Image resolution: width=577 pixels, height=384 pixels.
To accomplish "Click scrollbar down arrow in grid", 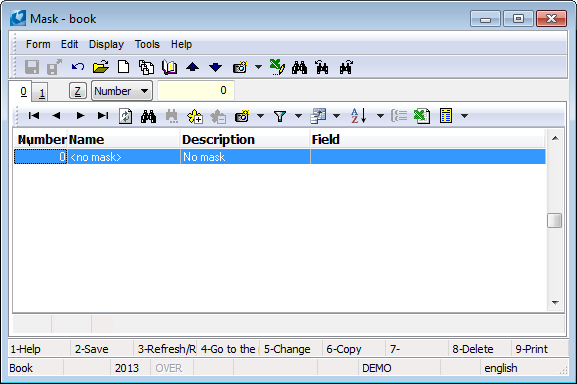I will coord(555,303).
